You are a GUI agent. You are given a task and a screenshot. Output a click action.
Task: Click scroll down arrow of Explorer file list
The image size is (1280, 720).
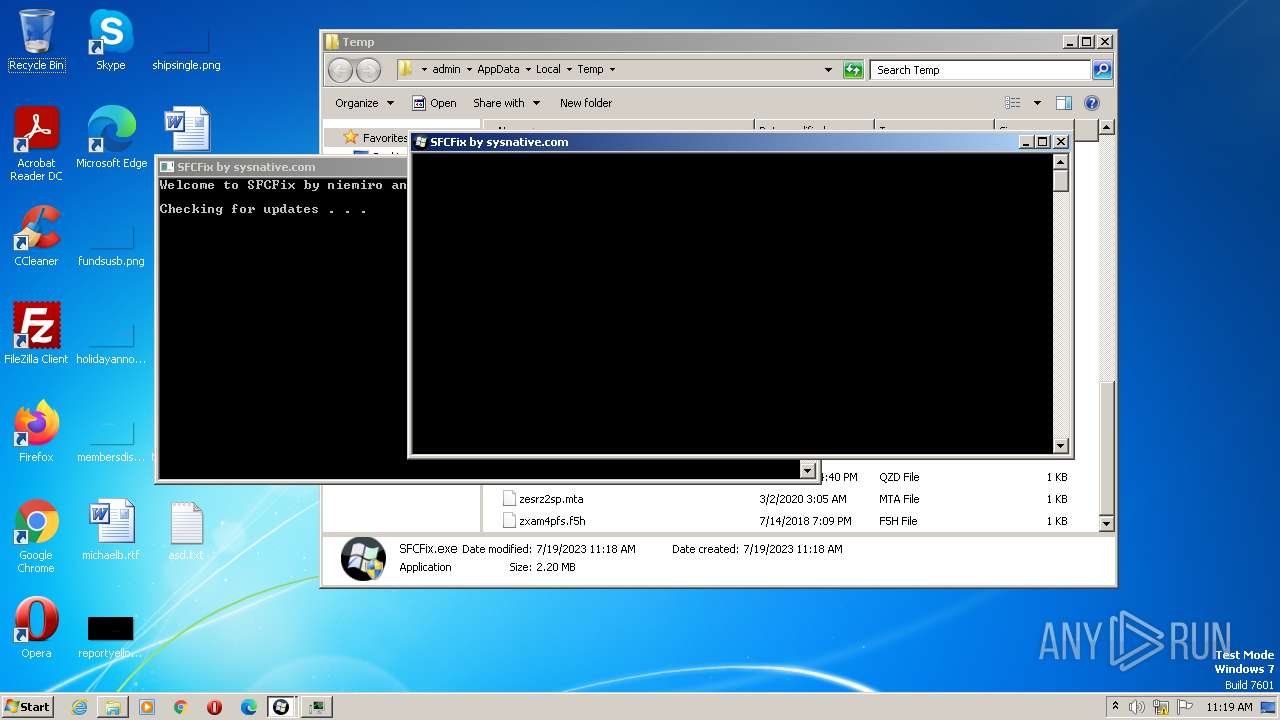(x=1106, y=523)
